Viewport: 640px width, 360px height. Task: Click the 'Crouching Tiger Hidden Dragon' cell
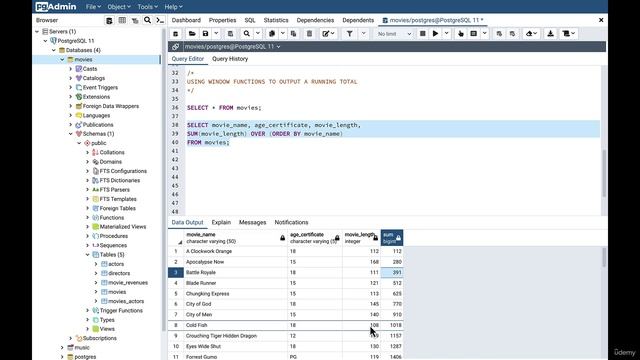pos(236,336)
